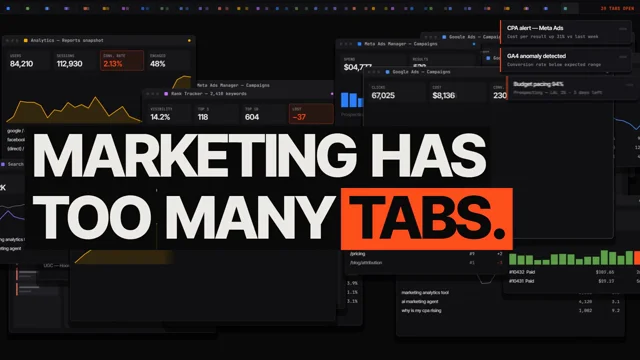Click the yellow status dot in the Analytics title bar
Image resolution: width=640 pixels, height=360 pixels.
click(x=189, y=40)
